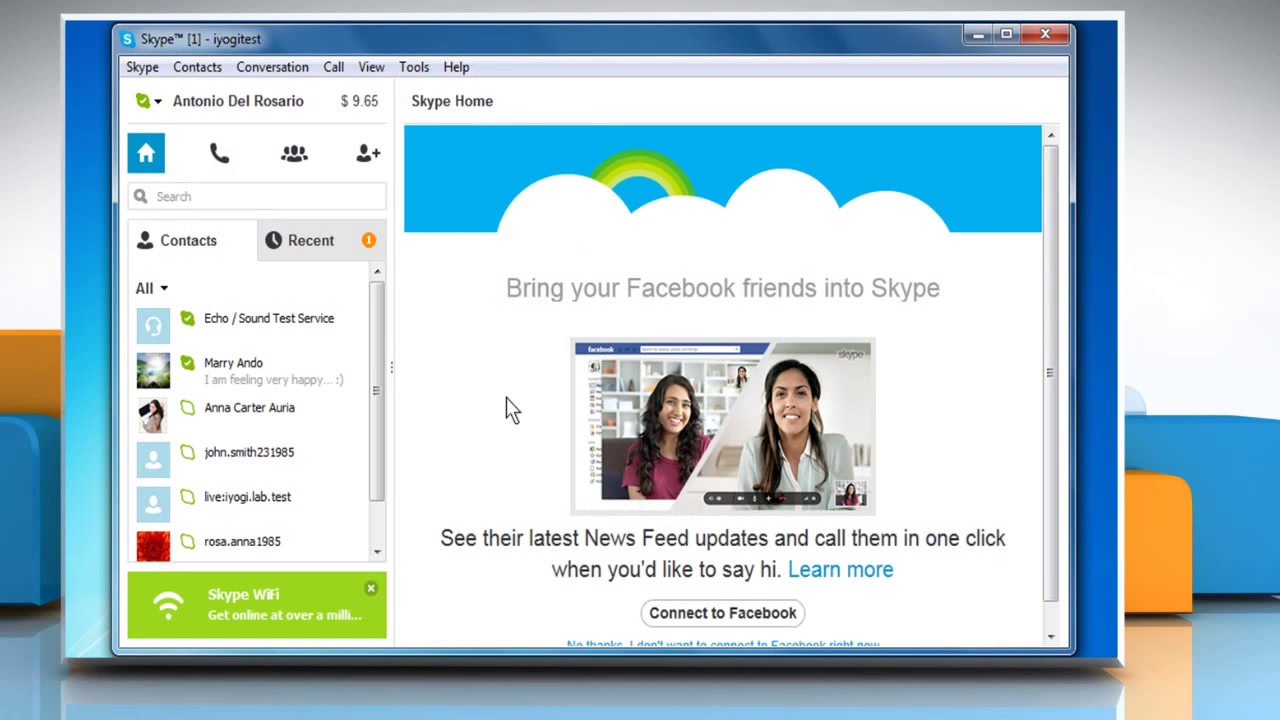Screen dimensions: 1280x720
Task: Select Anna Carter Auria contact name
Action: (249, 407)
